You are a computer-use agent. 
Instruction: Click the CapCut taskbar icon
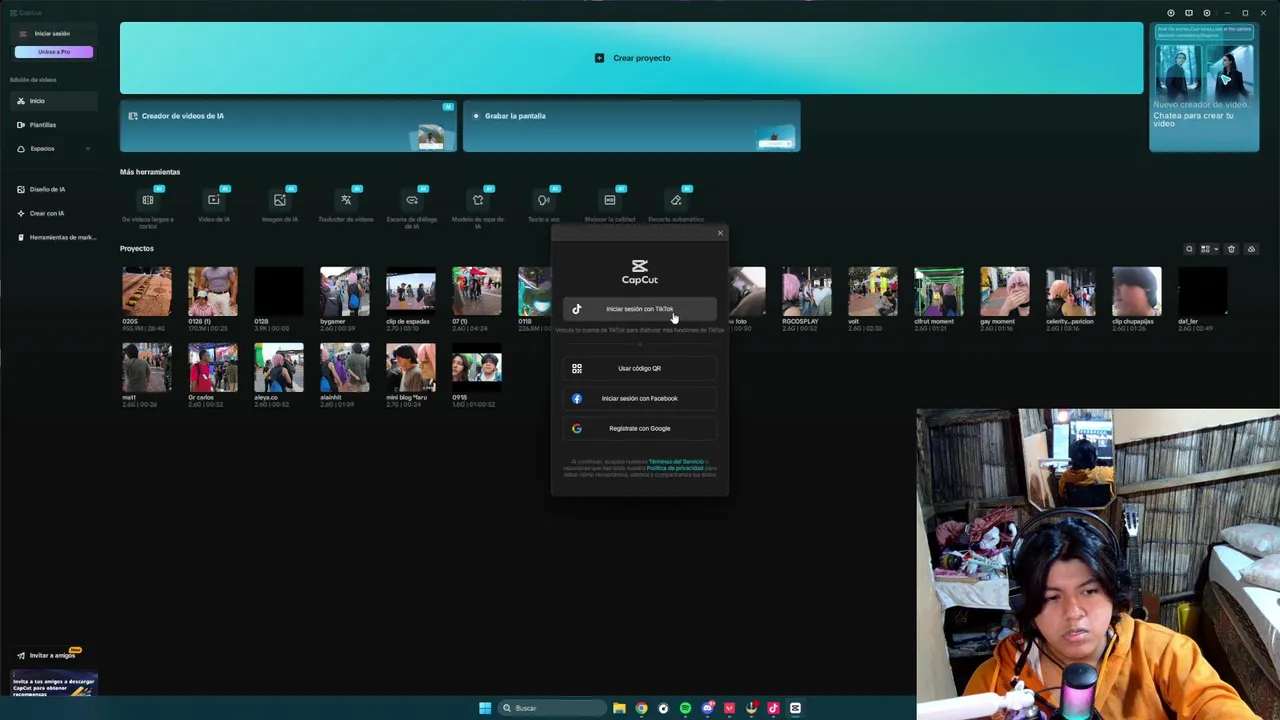795,708
